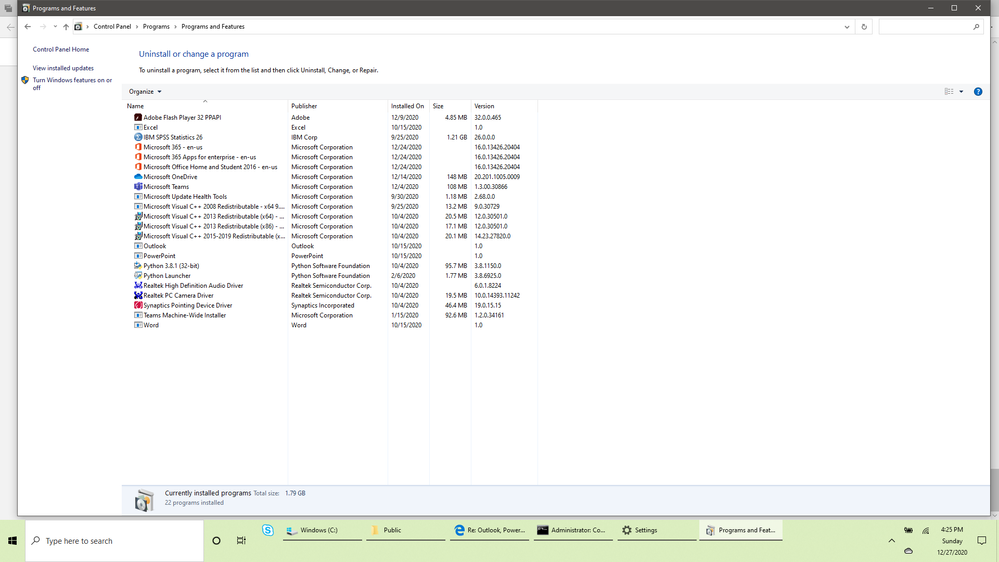Viewport: 999px width, 562px height.
Task: Select the Excel program row
Action: (331, 127)
